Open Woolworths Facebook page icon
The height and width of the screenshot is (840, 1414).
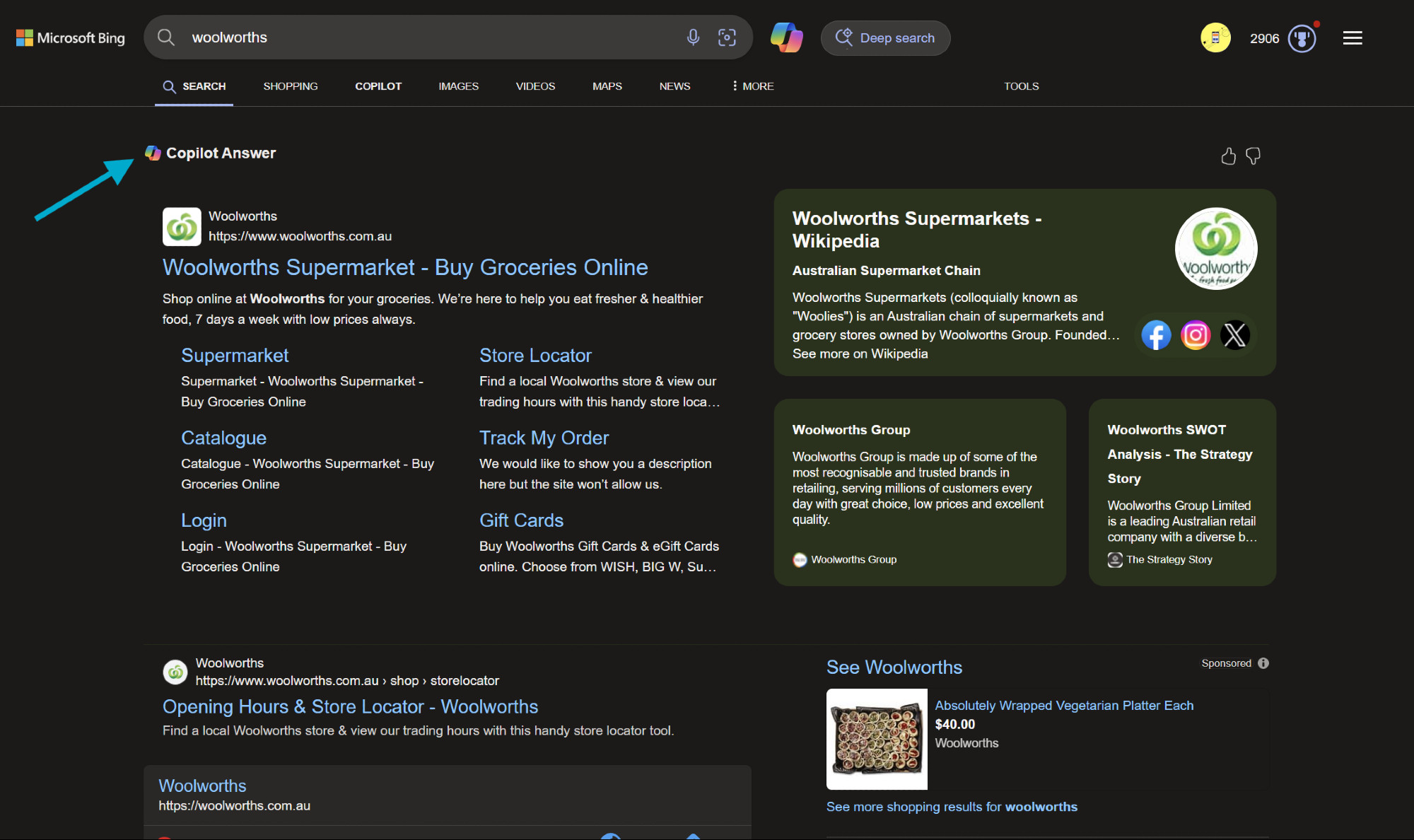1156,335
